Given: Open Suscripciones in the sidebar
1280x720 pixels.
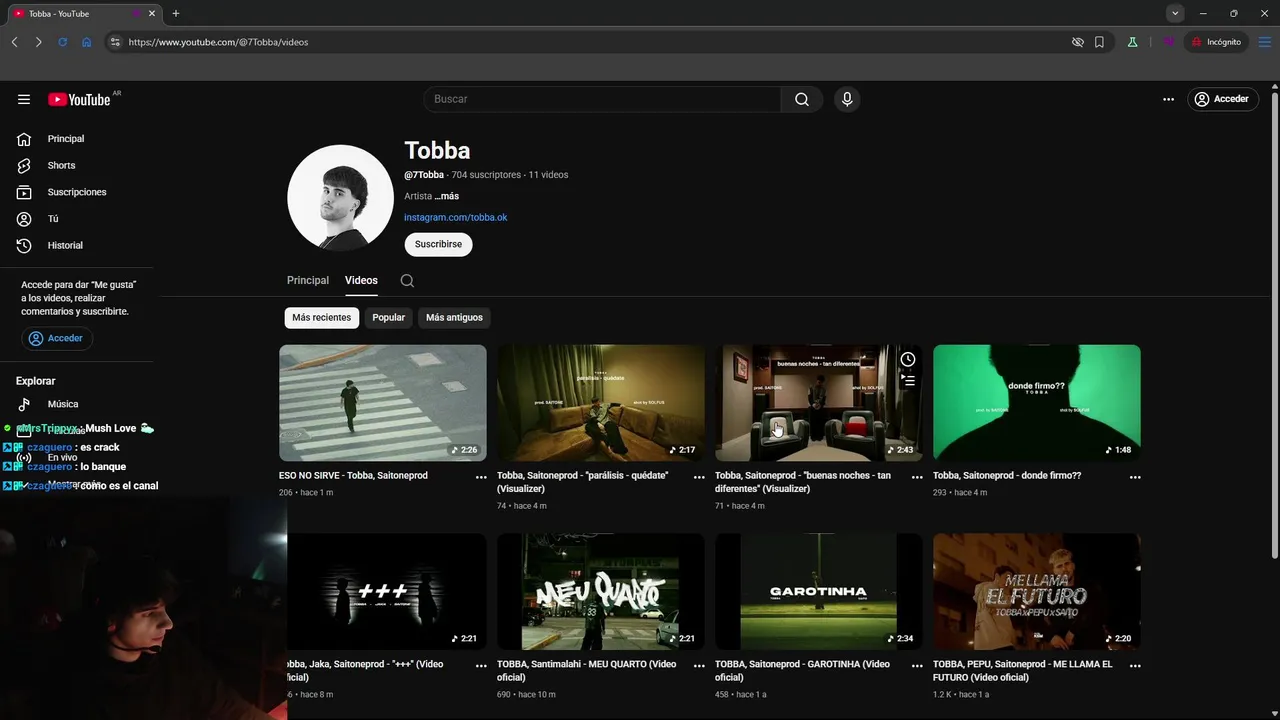Looking at the screenshot, I should 77,192.
